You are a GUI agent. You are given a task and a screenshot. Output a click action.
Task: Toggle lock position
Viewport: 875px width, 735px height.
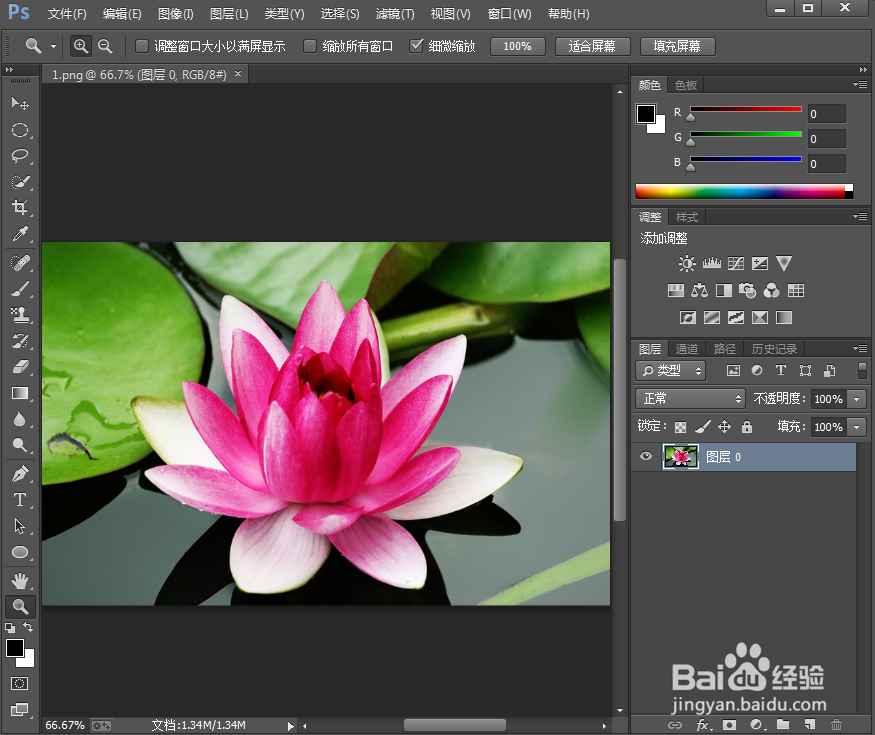724,427
